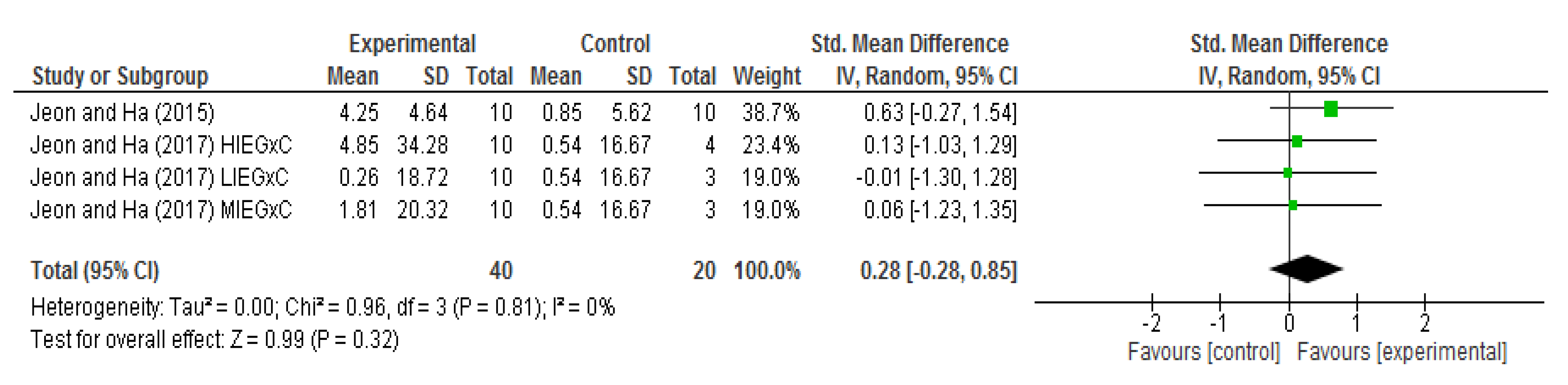Click the green square for Jeon and Ha (2015)
Screen dimensions: 1568x385
click(1331, 109)
